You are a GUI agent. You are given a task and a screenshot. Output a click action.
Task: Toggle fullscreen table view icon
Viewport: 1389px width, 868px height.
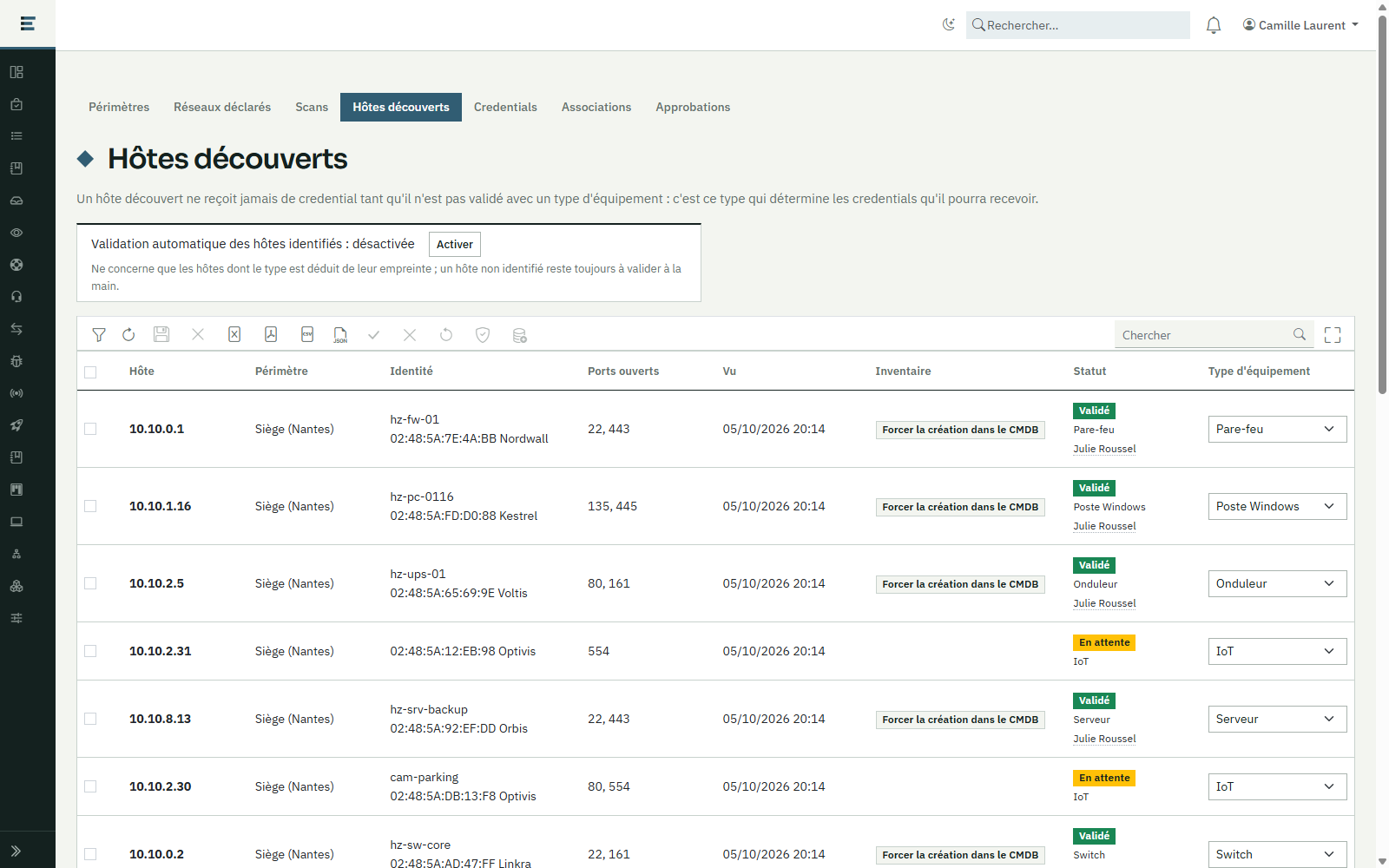[x=1333, y=335]
